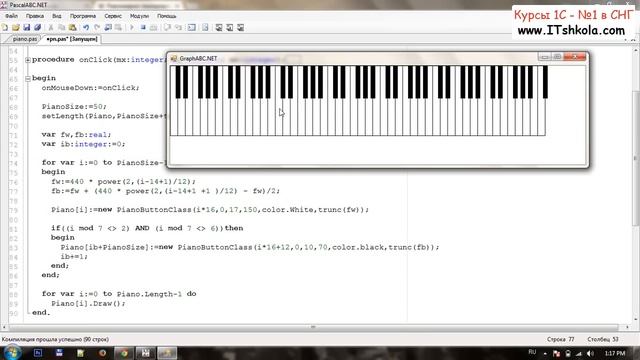Click the 'Столбец 53' status indicator

(603, 339)
